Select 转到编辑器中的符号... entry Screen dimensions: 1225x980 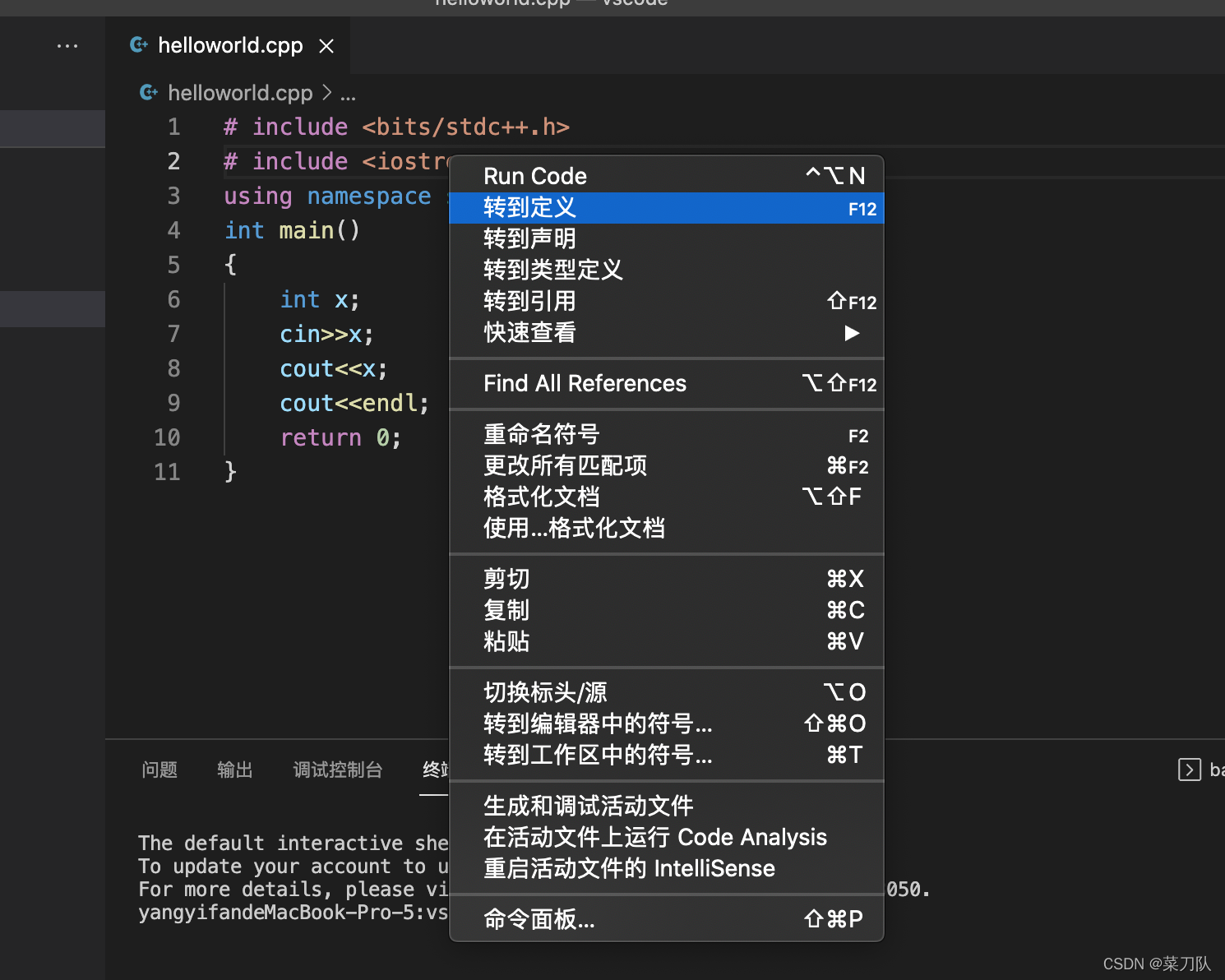[667, 724]
